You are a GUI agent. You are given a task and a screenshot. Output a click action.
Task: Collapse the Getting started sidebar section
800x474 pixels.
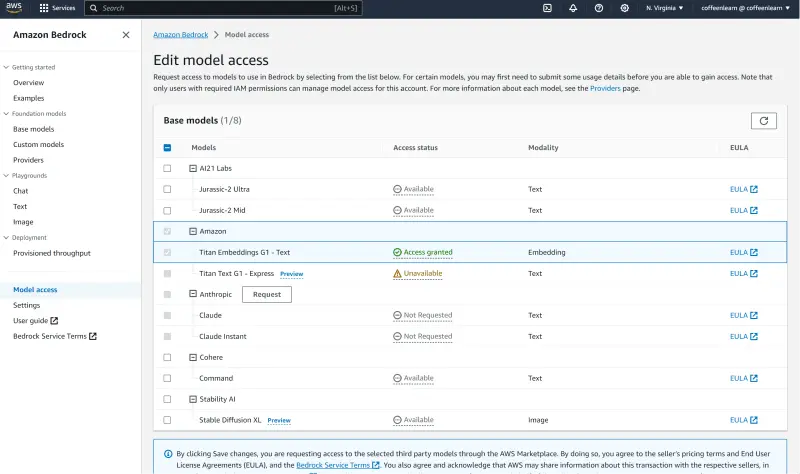[x=6, y=67]
